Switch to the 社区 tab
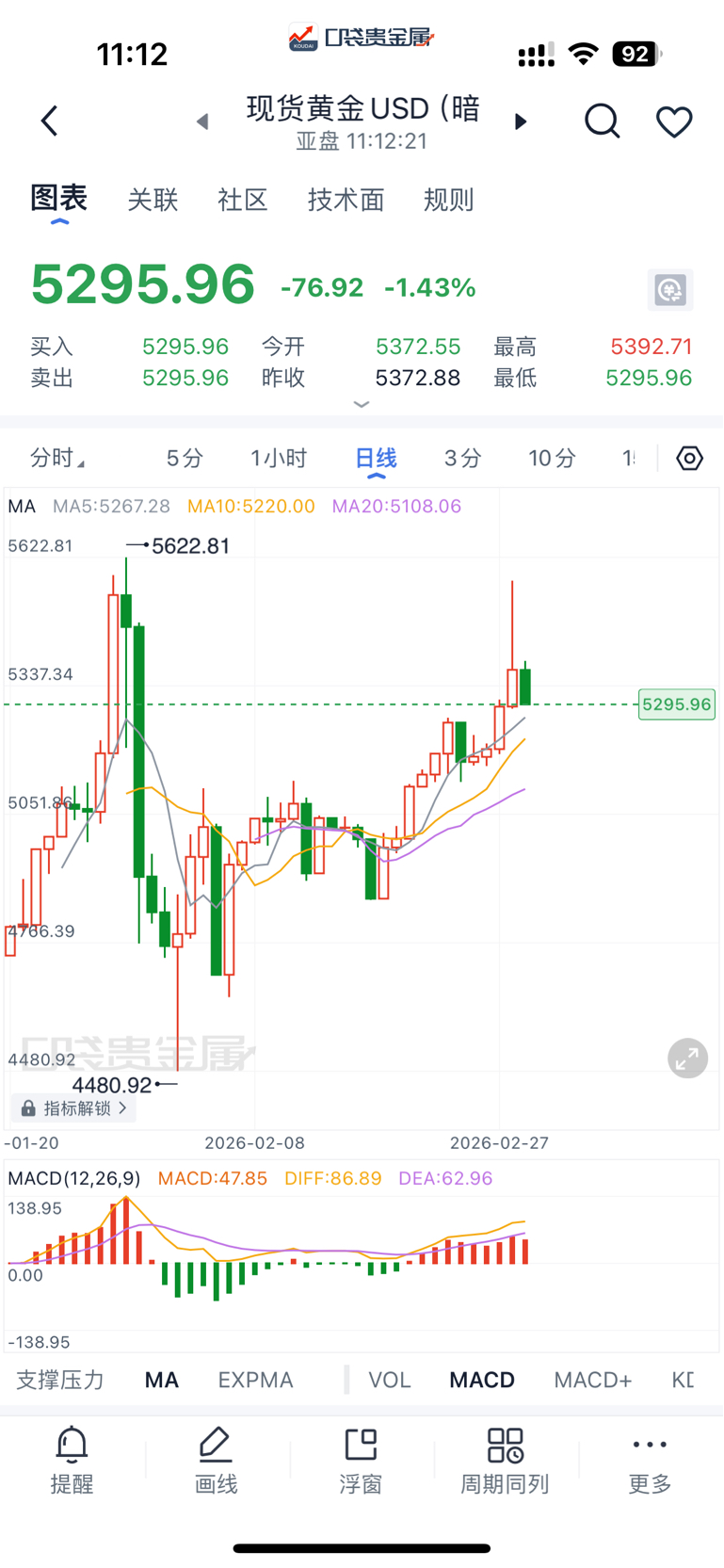This screenshot has height=1568, width=724. coord(243,200)
